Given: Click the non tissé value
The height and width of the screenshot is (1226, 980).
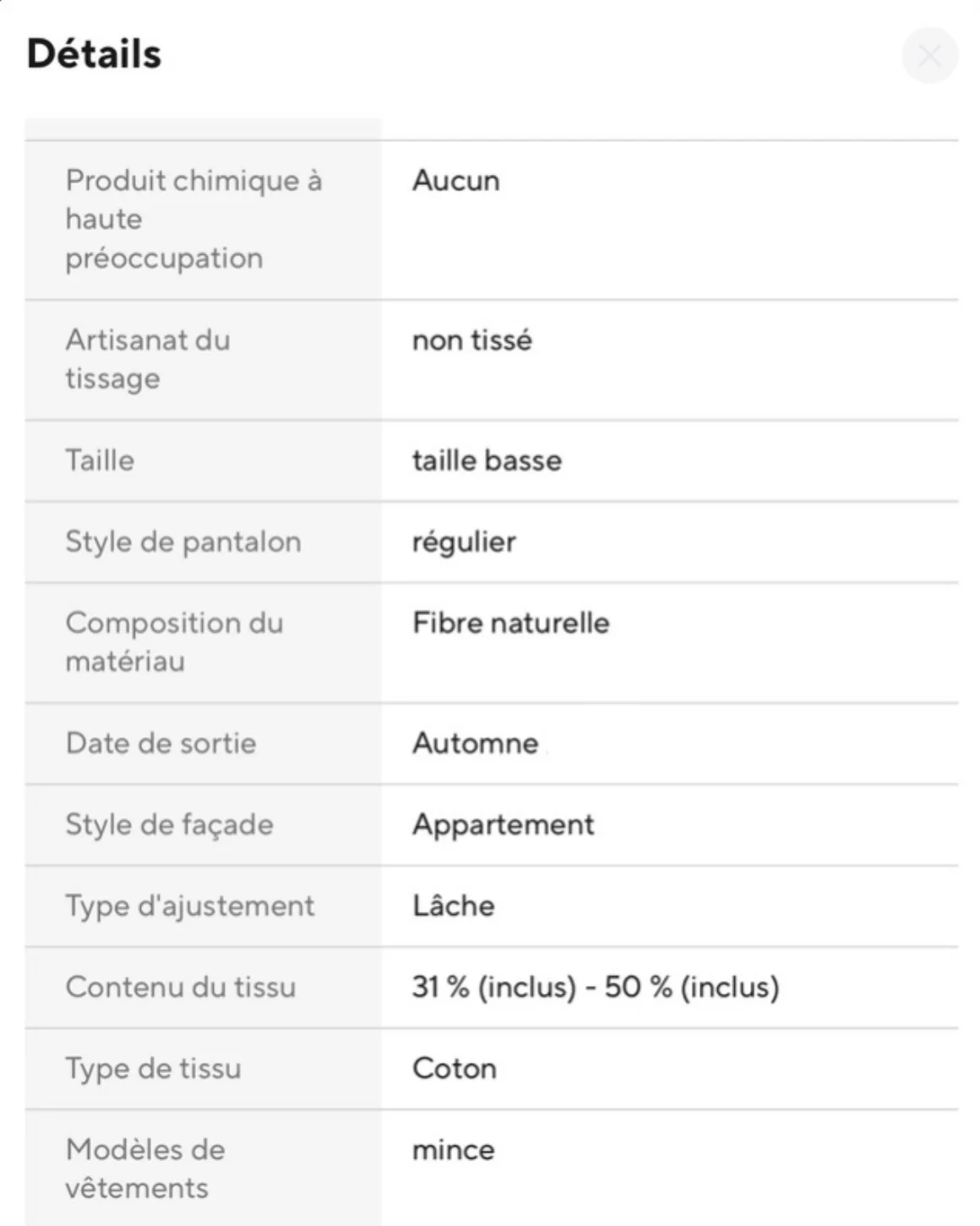Looking at the screenshot, I should click(x=471, y=341).
